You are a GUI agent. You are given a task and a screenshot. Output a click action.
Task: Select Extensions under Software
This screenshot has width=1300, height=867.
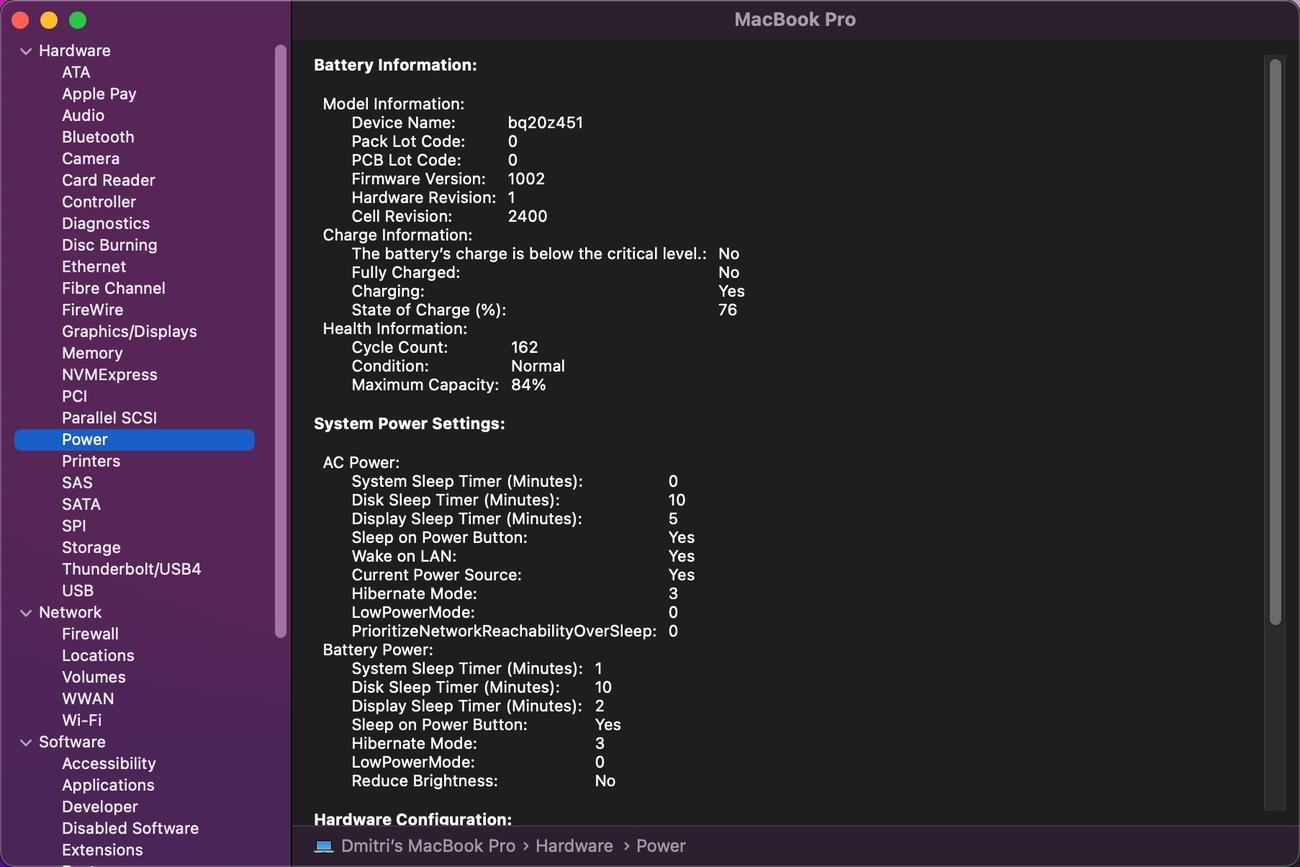pos(102,850)
